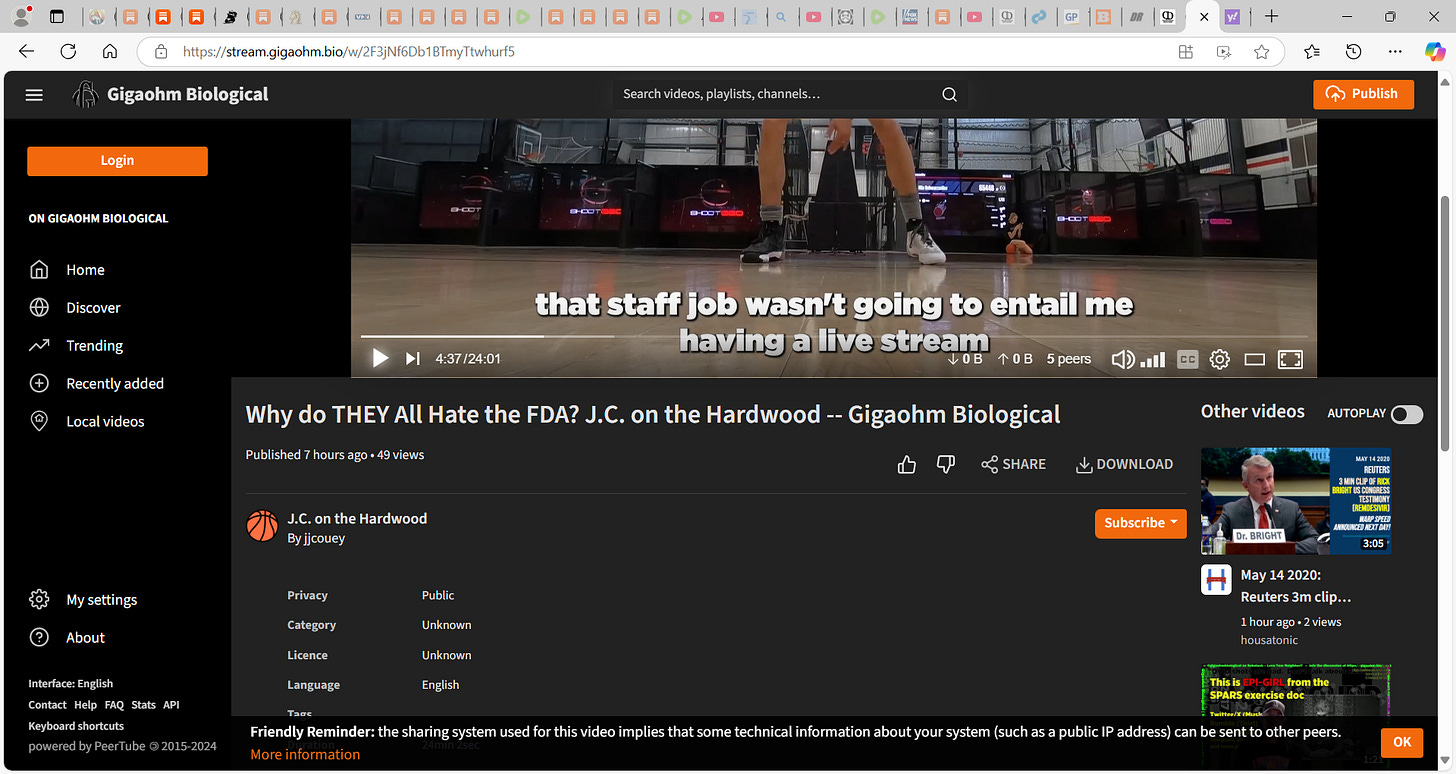
Task: Open housatonic channel link
Action: point(1269,640)
